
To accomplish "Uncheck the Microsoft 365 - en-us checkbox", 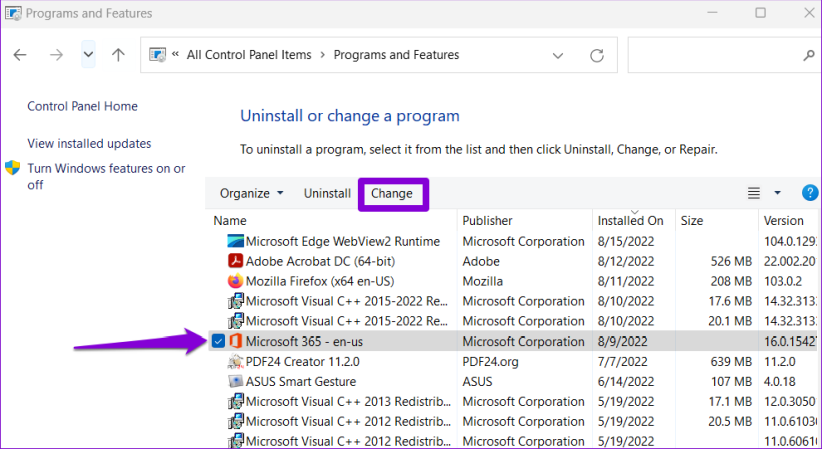I will tap(218, 341).
